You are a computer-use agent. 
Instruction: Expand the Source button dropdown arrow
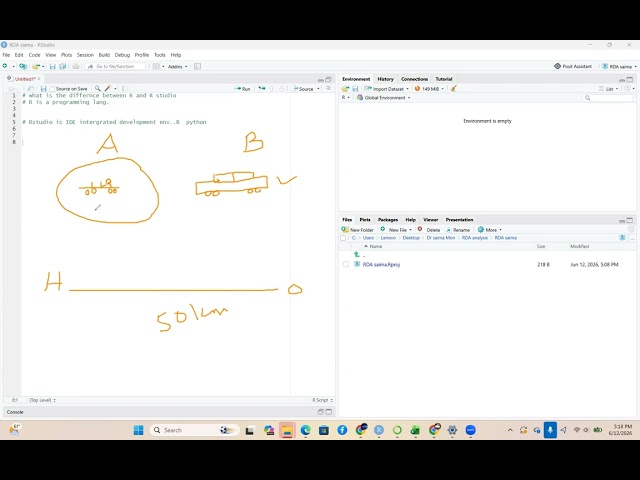pyautogui.click(x=318, y=89)
